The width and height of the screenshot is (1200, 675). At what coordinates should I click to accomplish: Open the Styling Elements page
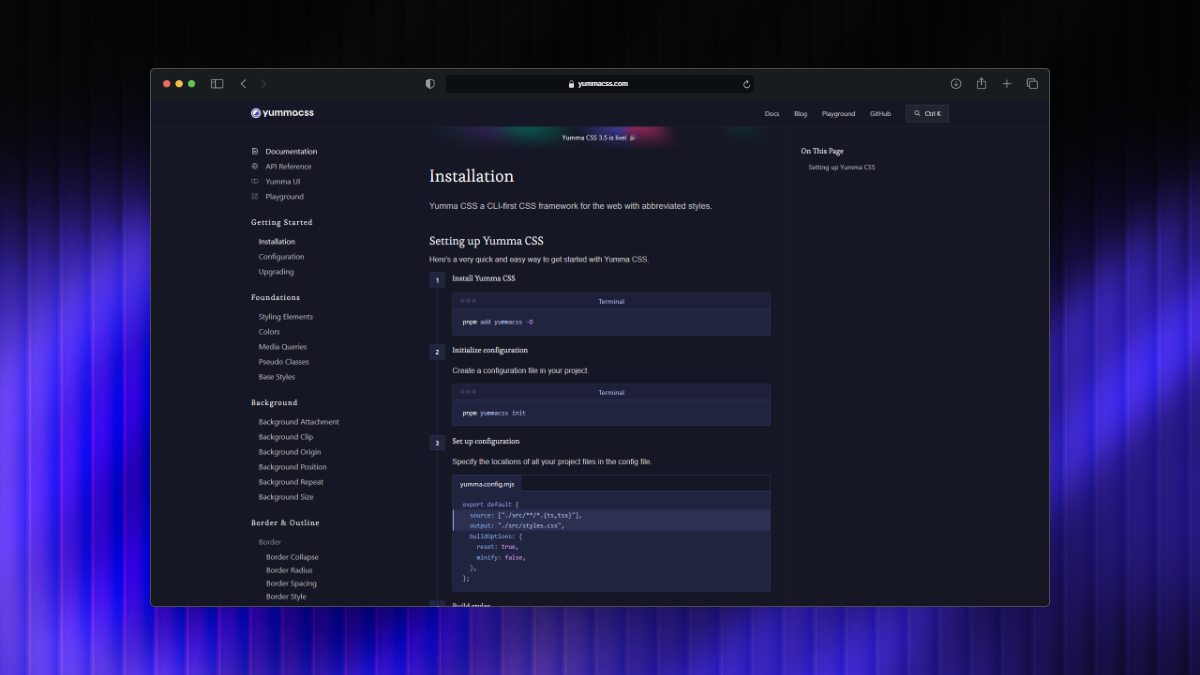pos(285,317)
